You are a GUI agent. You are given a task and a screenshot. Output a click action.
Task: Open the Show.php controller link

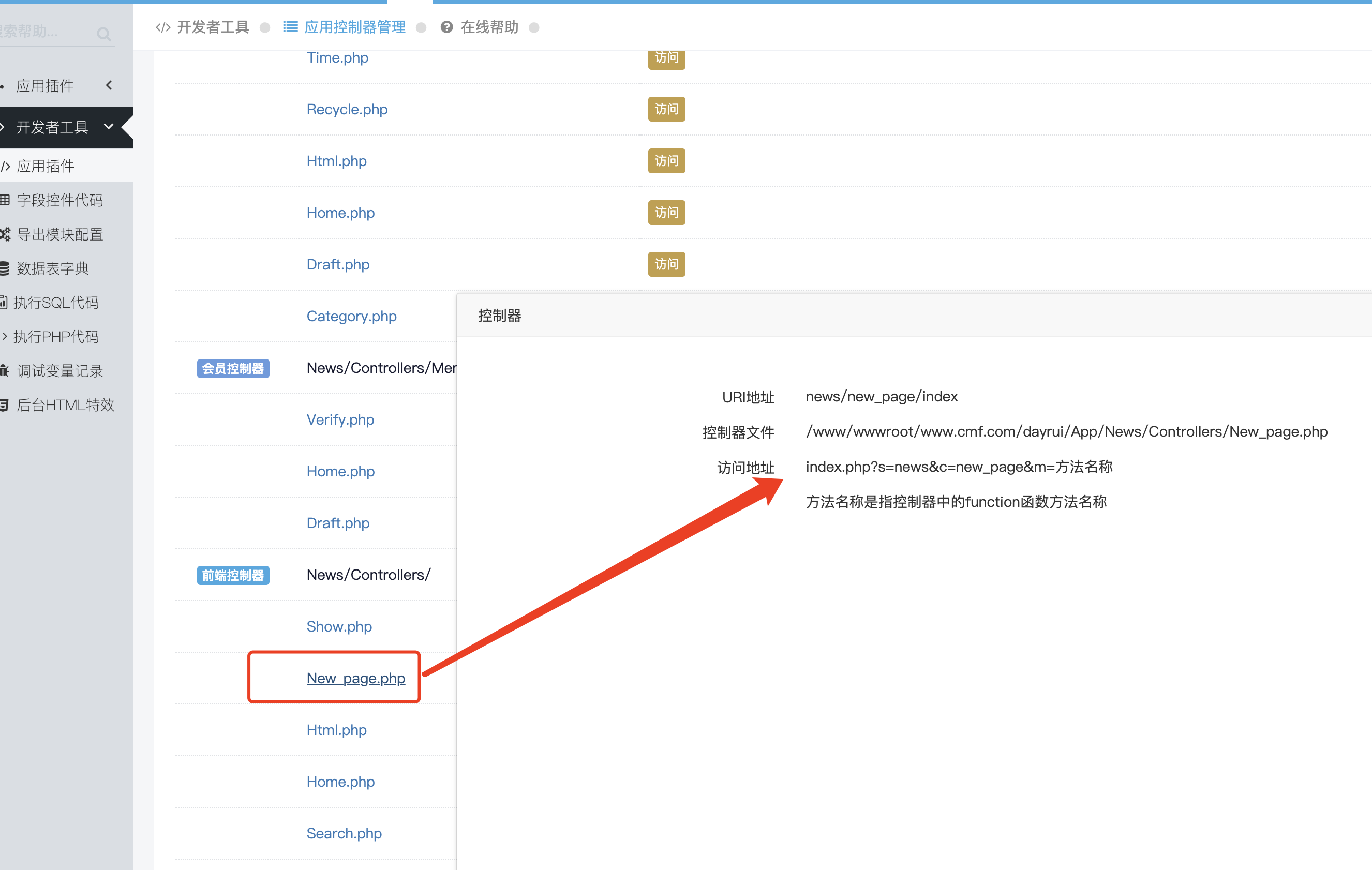click(x=339, y=626)
